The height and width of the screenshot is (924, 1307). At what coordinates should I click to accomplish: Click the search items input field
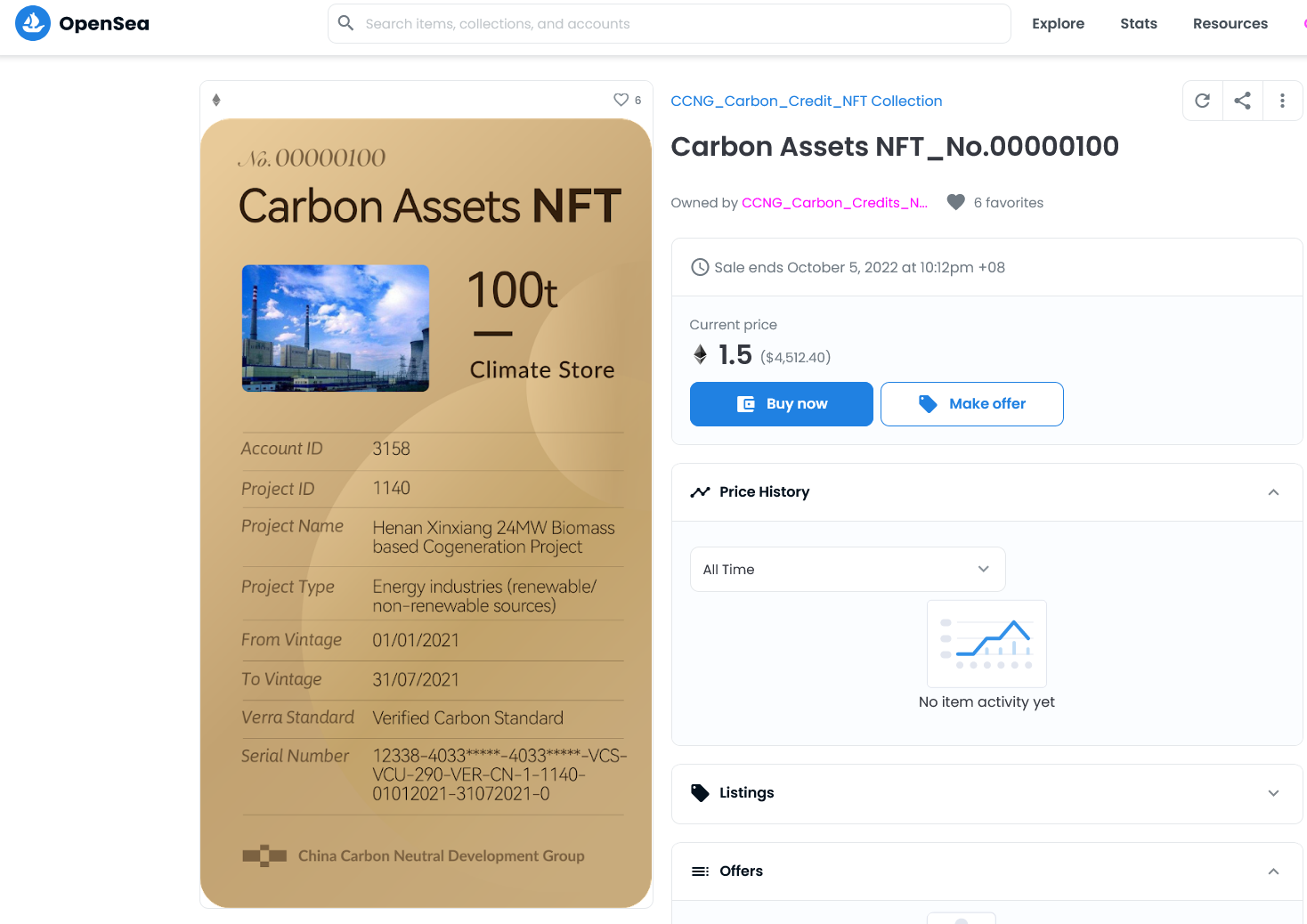tap(670, 23)
